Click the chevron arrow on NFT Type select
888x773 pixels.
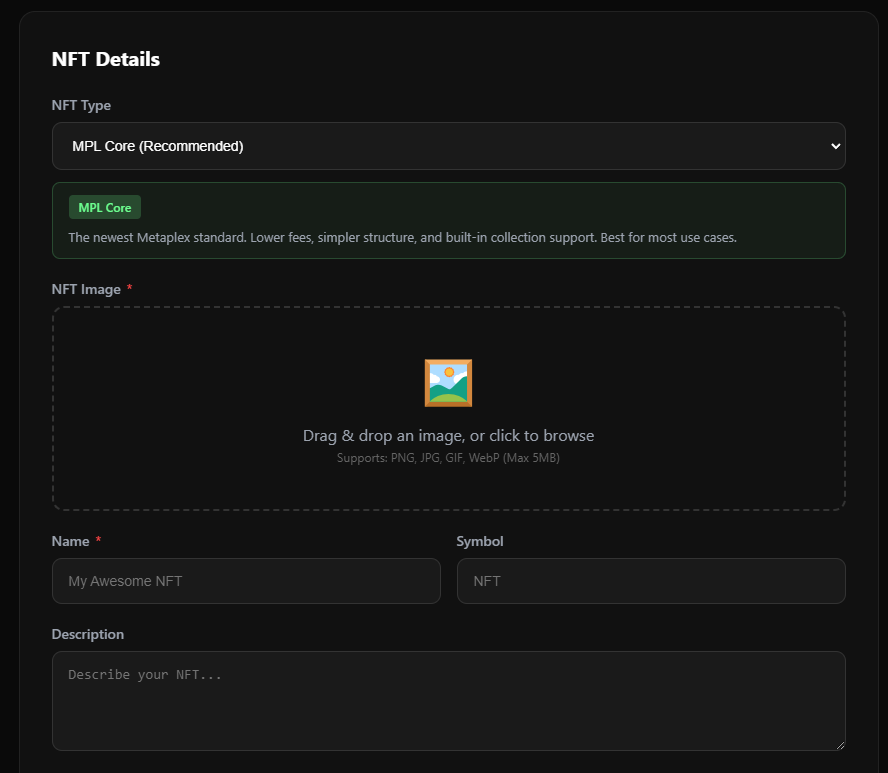pyautogui.click(x=836, y=146)
